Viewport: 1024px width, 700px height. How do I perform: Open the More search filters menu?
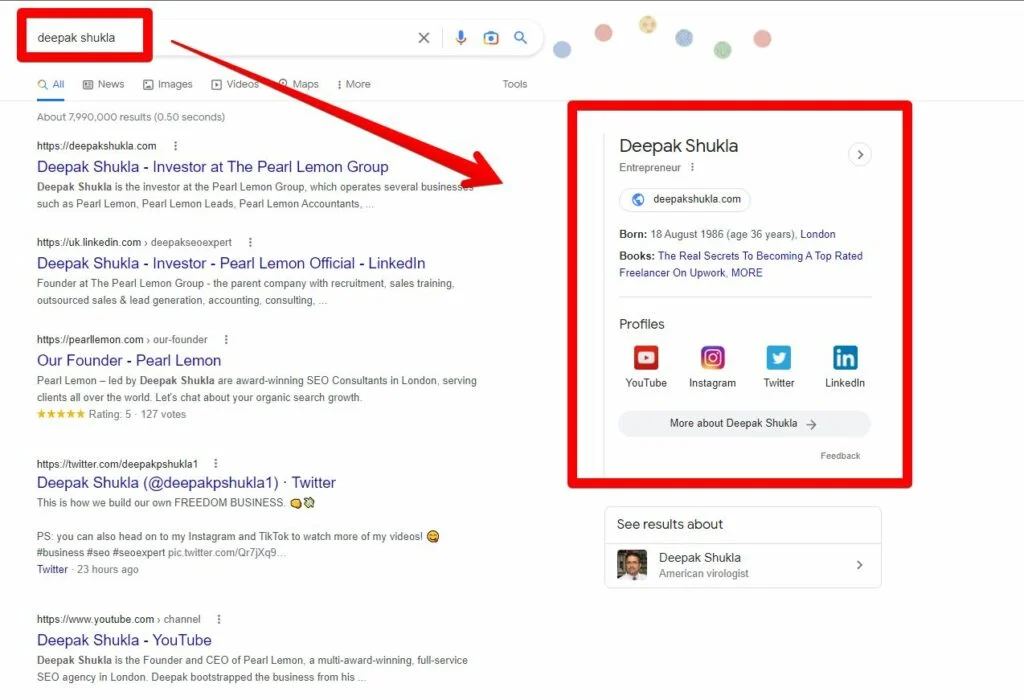(353, 84)
